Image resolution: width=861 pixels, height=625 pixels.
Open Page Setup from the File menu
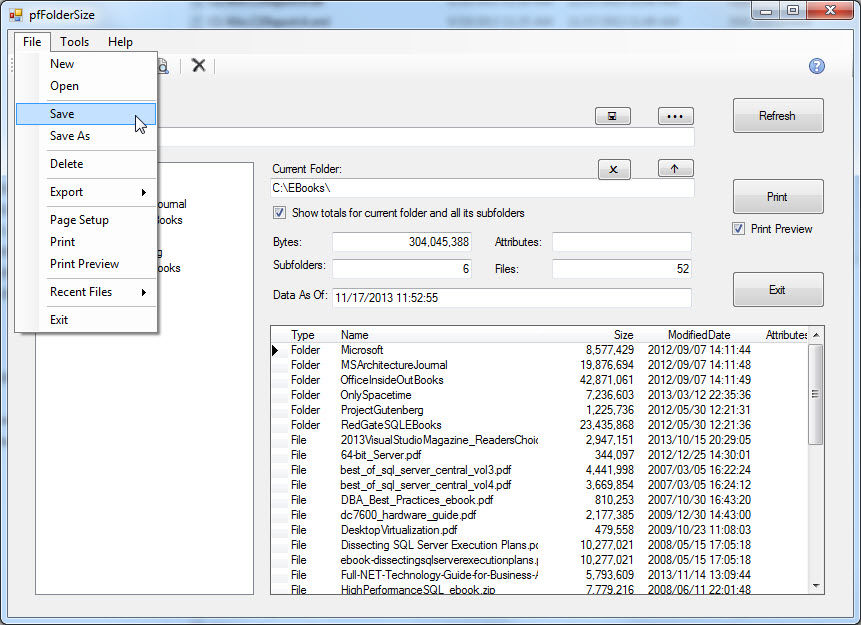coord(86,220)
